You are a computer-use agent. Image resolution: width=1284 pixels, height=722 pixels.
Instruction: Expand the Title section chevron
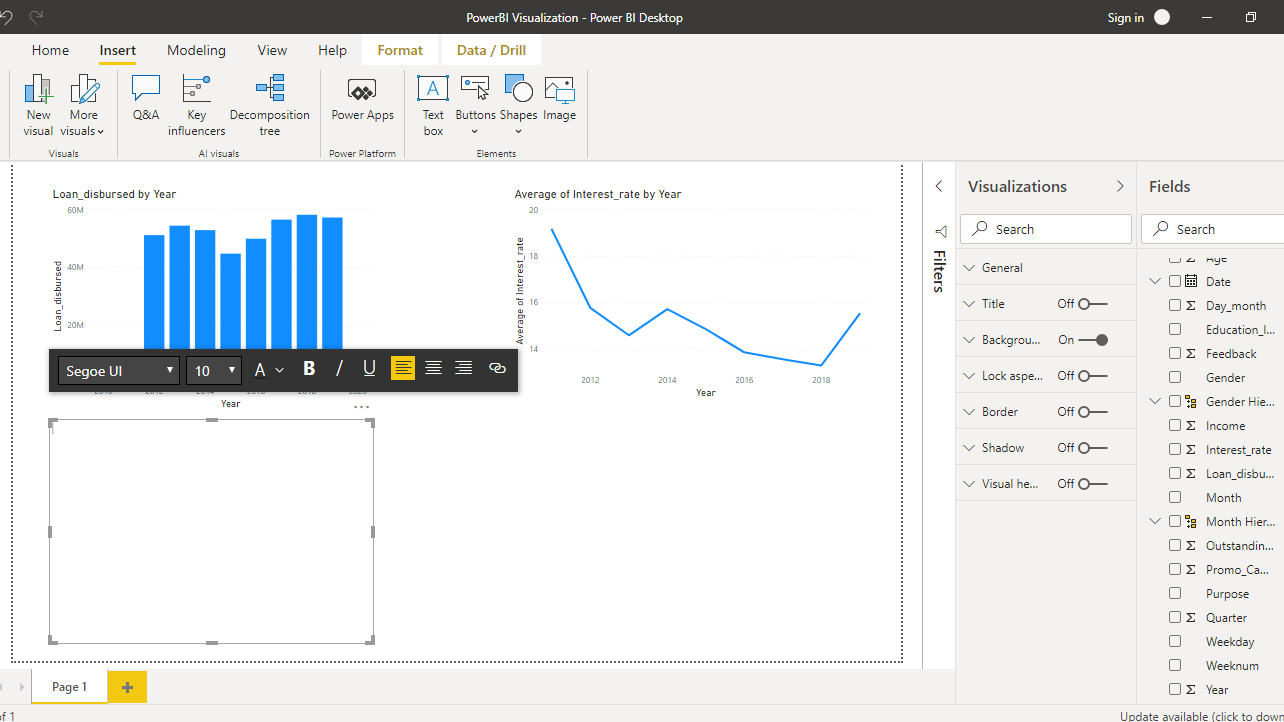click(x=968, y=304)
